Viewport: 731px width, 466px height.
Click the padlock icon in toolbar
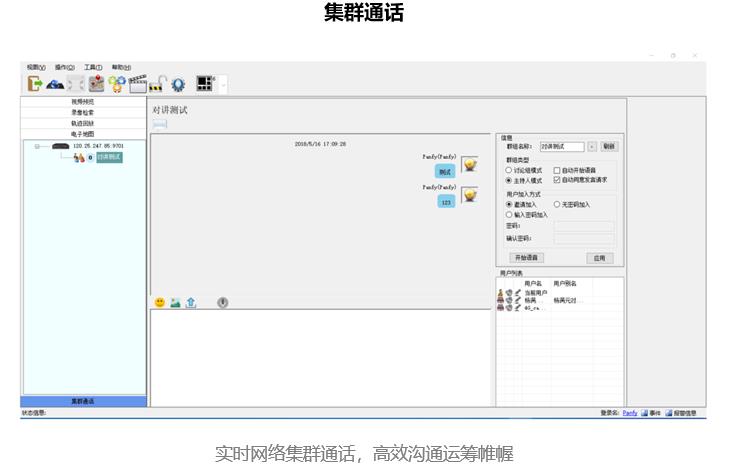pos(157,86)
